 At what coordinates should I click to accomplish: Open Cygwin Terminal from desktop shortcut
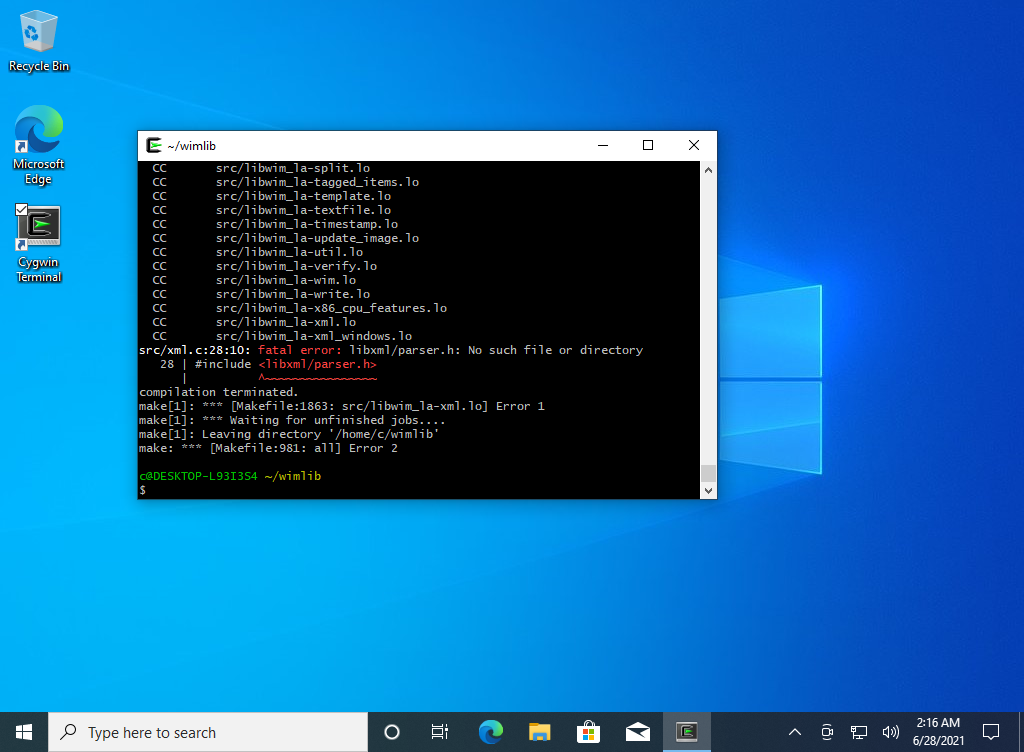38,230
